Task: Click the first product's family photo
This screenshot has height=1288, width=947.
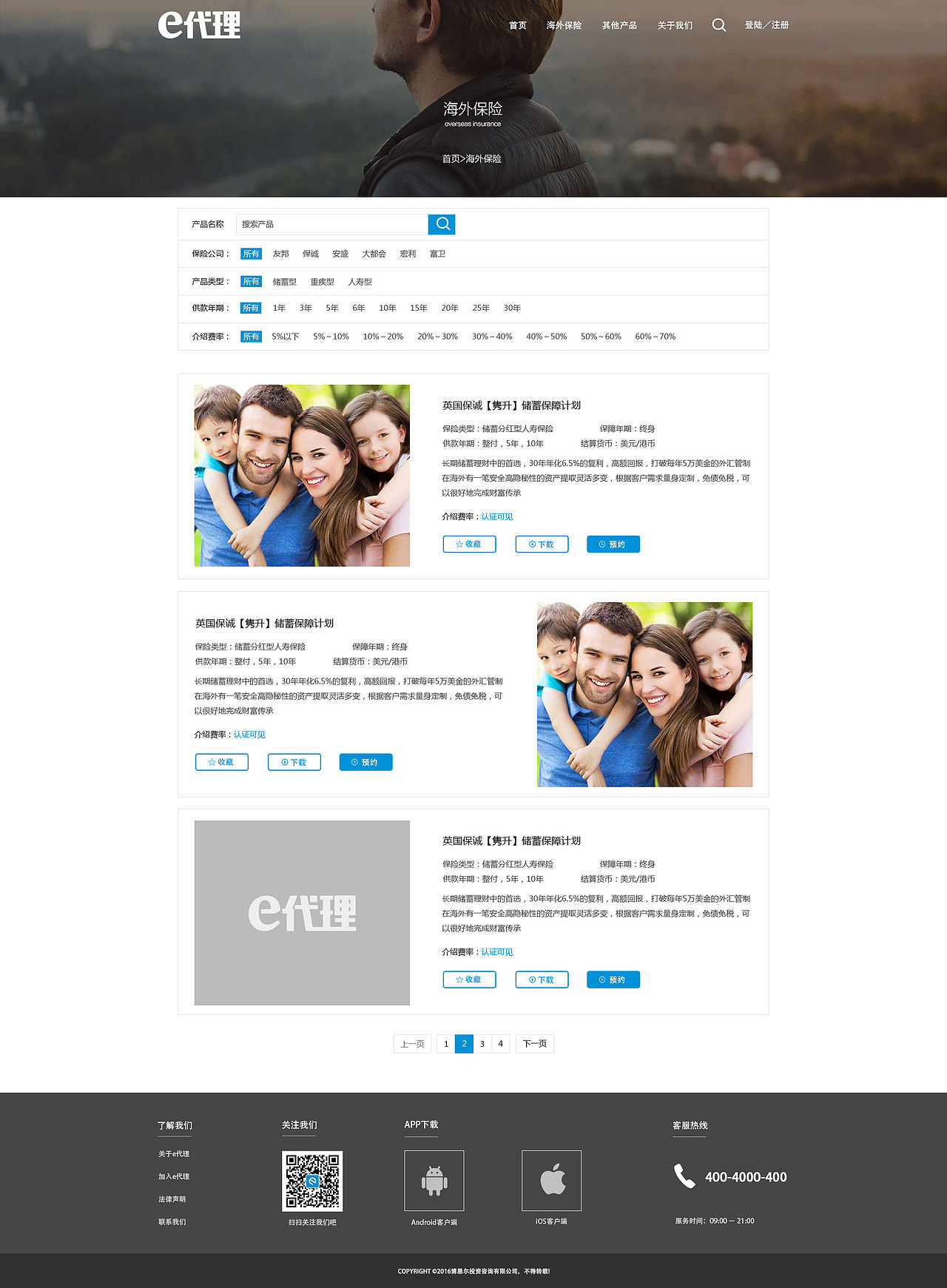Action: (302, 476)
